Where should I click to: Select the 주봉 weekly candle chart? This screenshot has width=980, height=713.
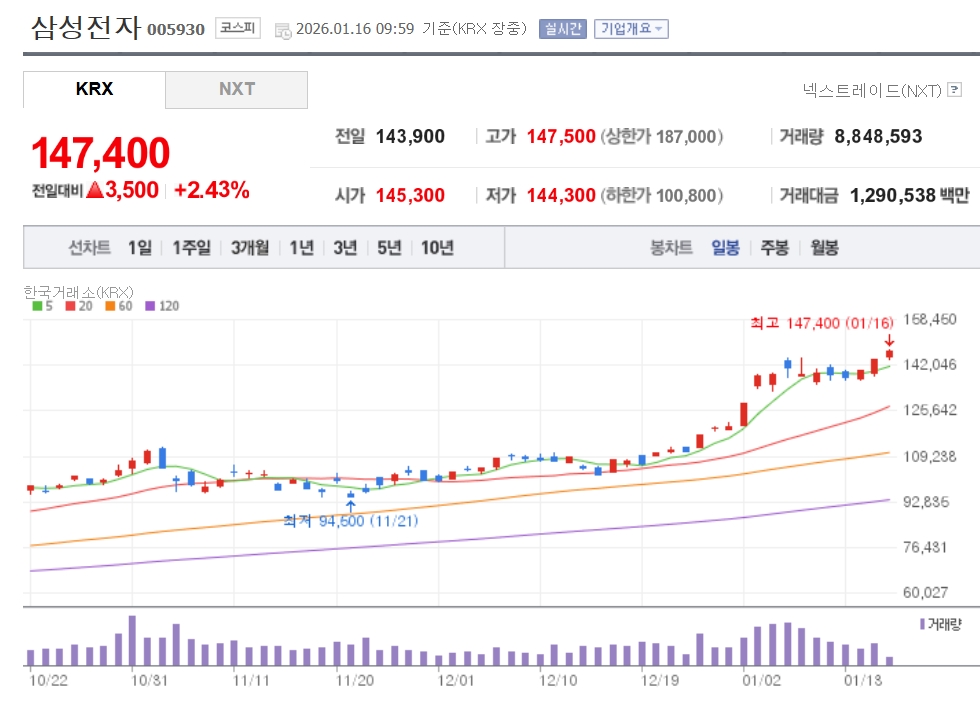point(774,248)
